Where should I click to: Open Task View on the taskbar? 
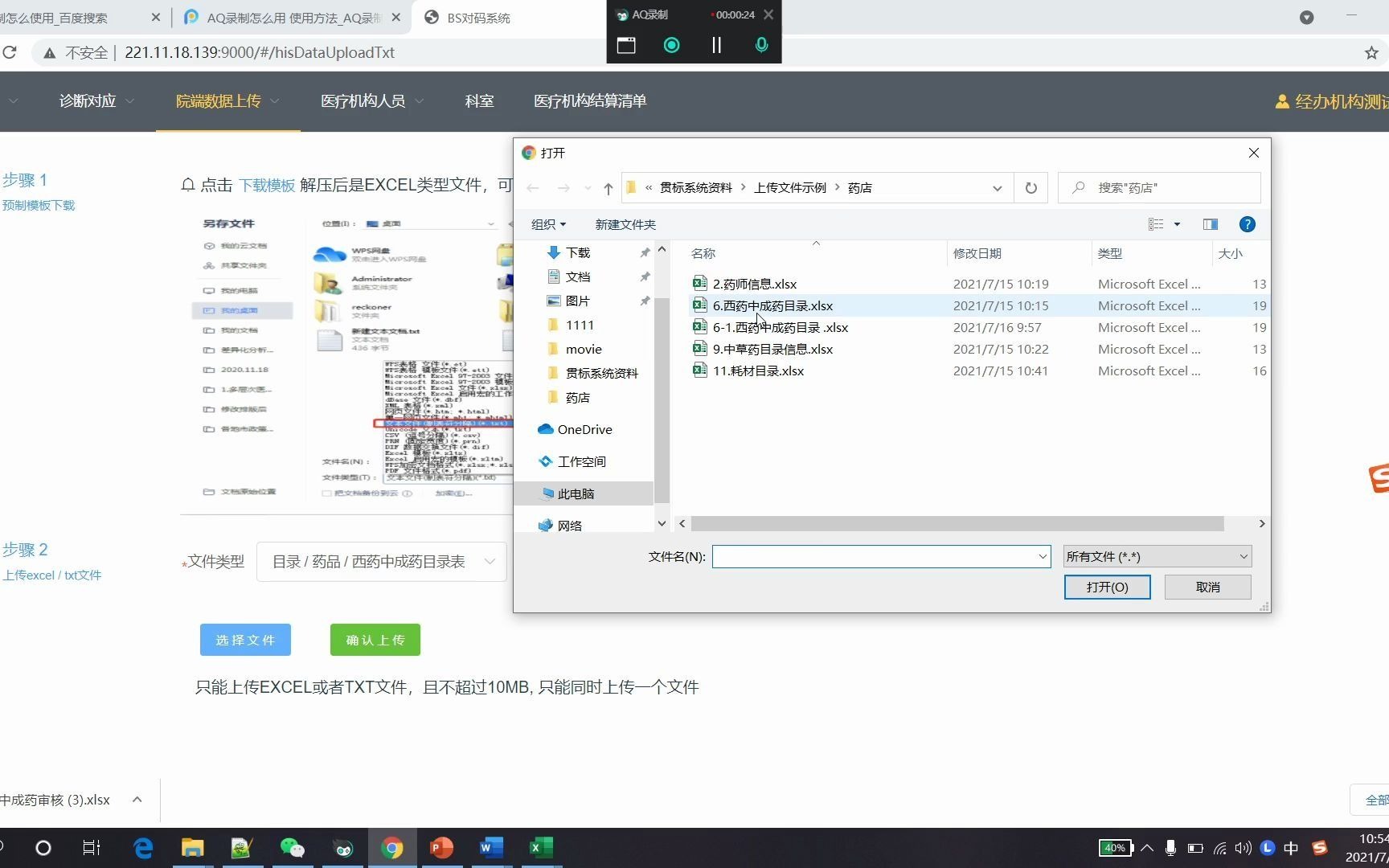coord(92,848)
